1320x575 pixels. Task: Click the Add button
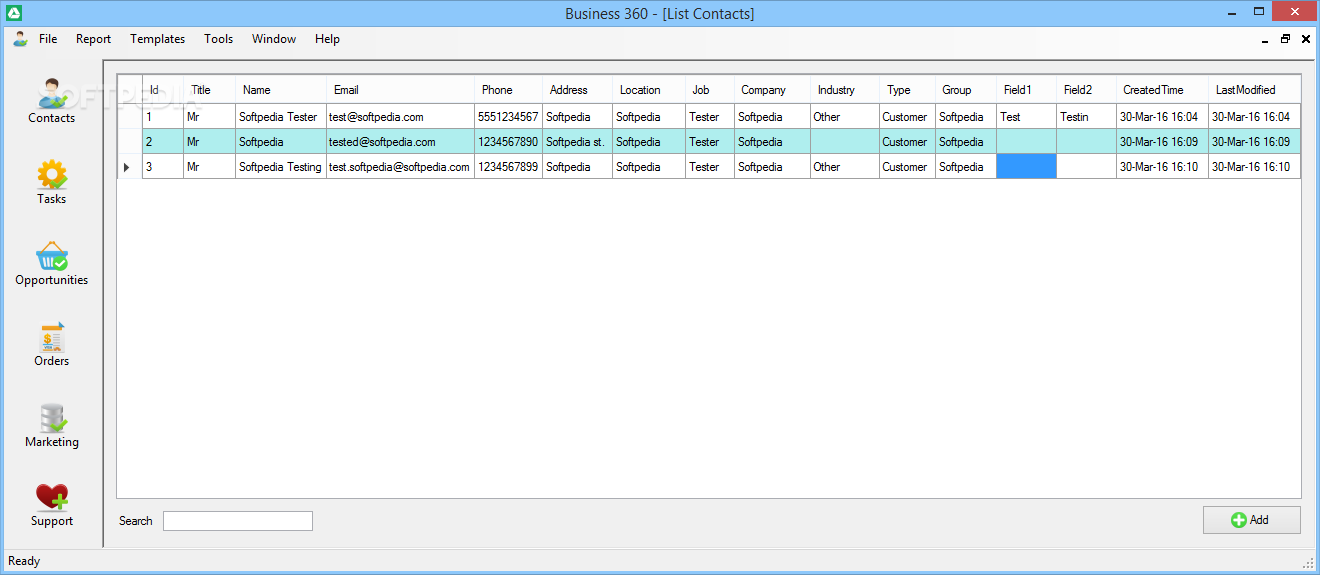point(1251,520)
